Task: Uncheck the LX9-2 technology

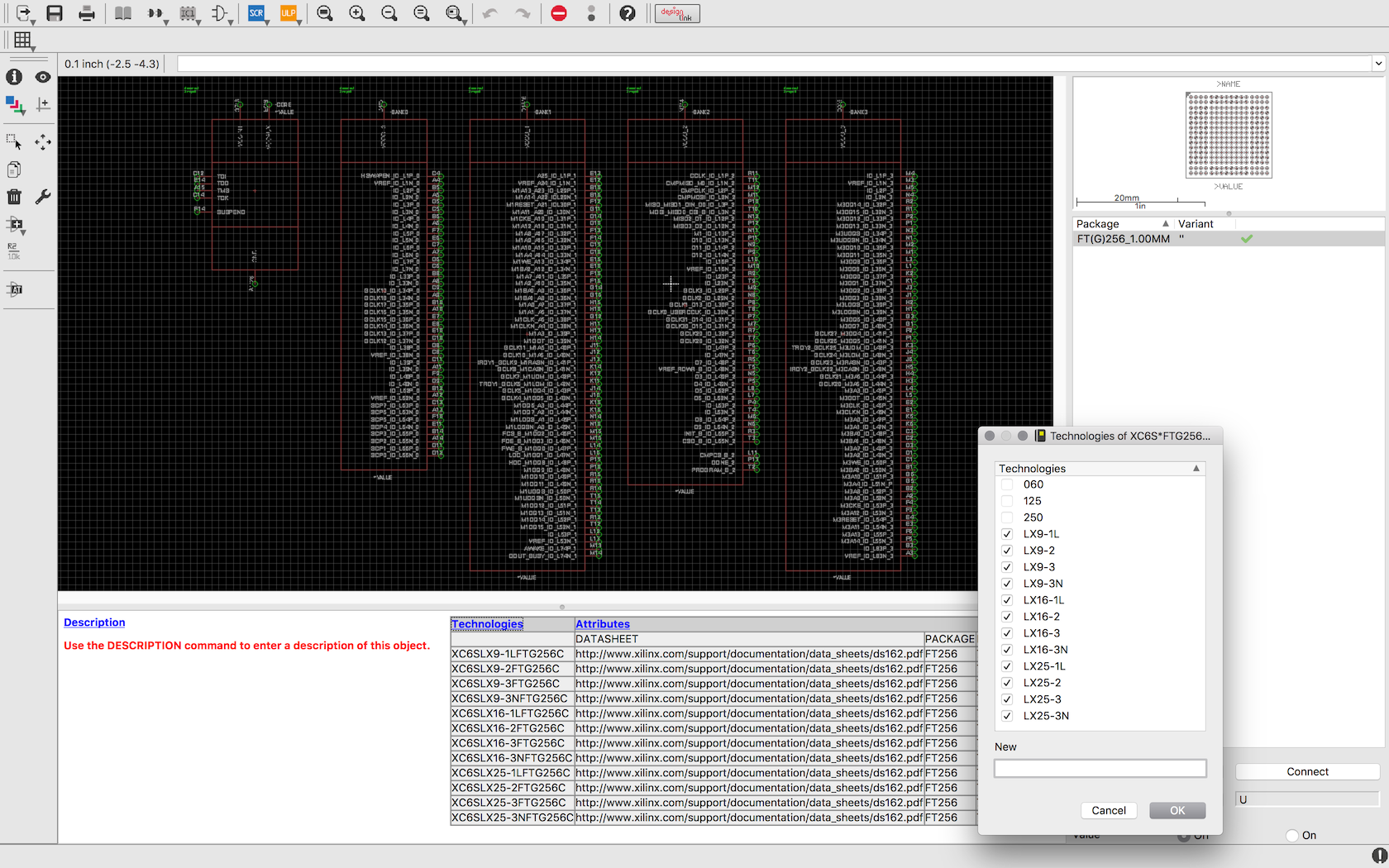Action: click(x=1007, y=551)
